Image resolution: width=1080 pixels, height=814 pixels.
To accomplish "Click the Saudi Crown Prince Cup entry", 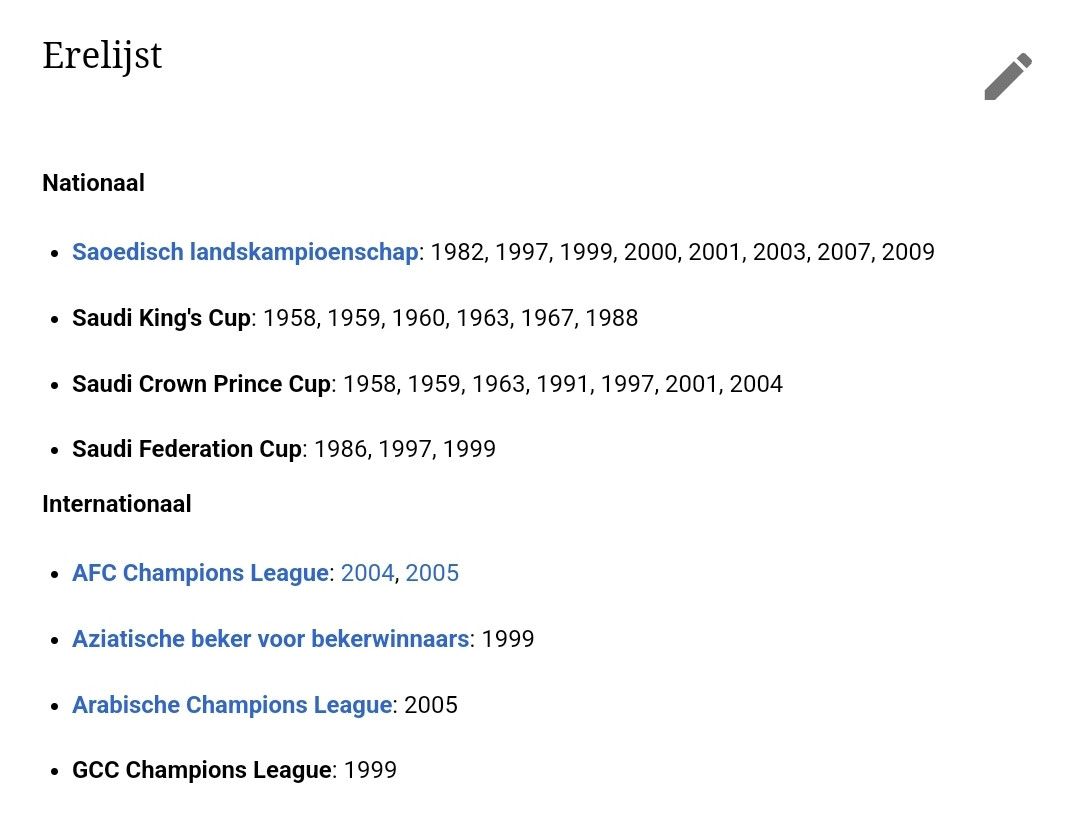I will tap(201, 384).
